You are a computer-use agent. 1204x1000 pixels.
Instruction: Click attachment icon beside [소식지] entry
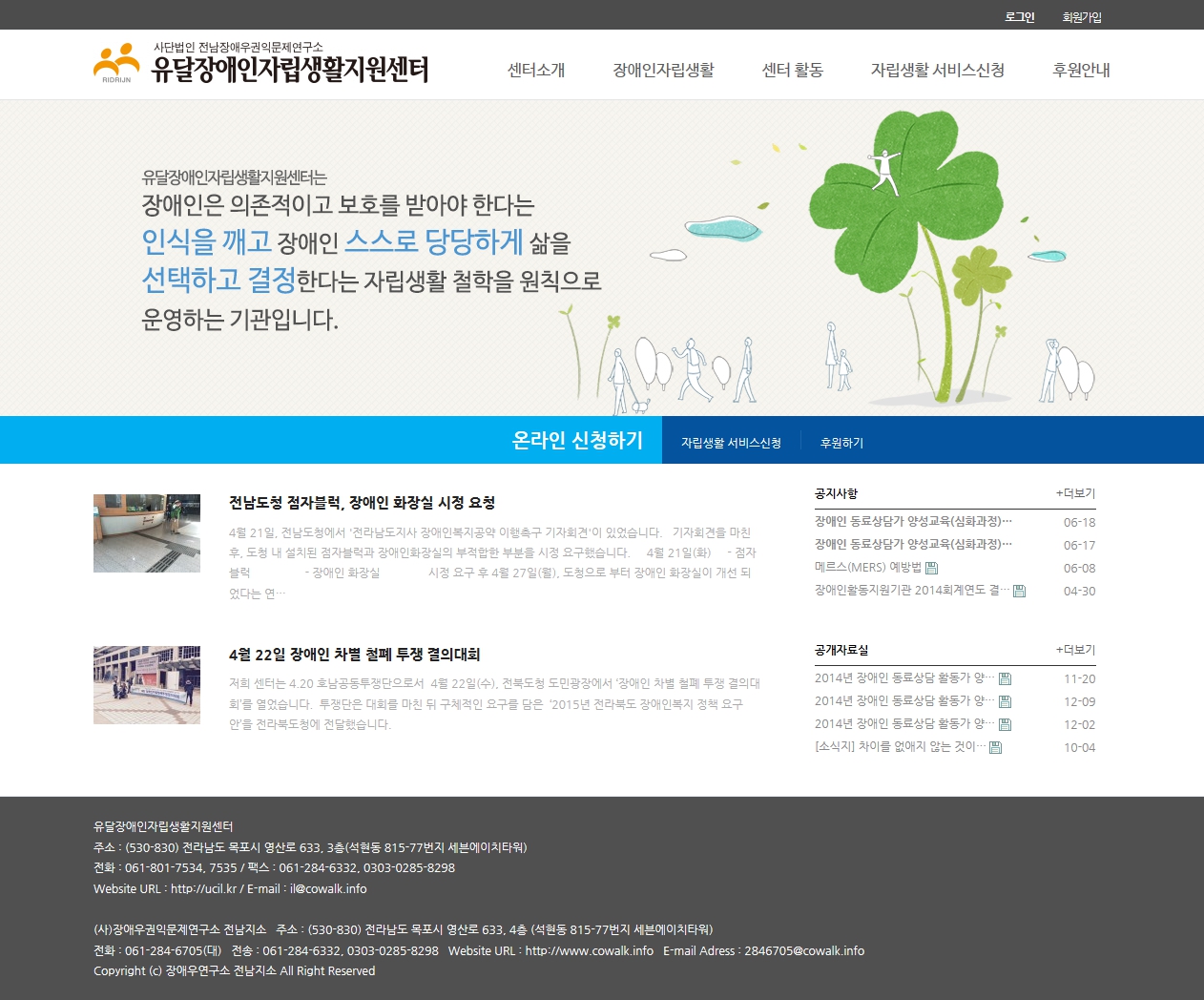pyautogui.click(x=995, y=747)
